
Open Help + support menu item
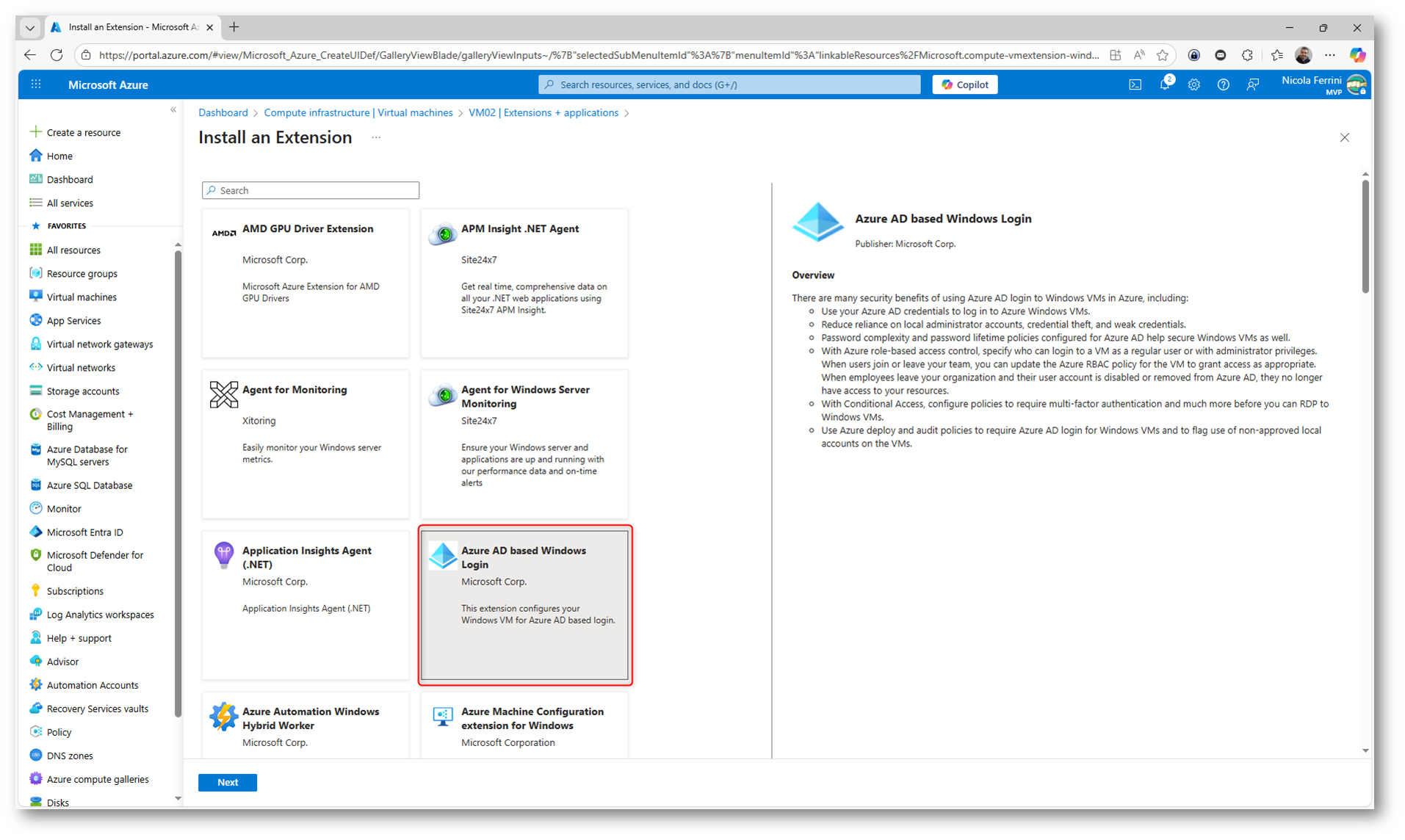click(x=79, y=637)
